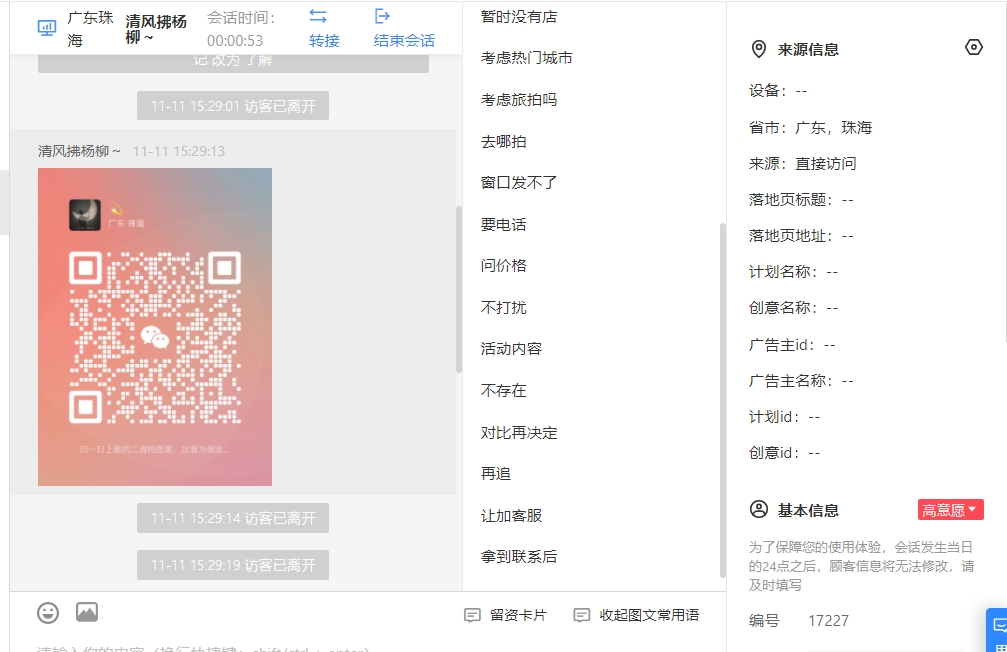
Task: Click the 省市：广东，珠海 row
Action: (810, 128)
